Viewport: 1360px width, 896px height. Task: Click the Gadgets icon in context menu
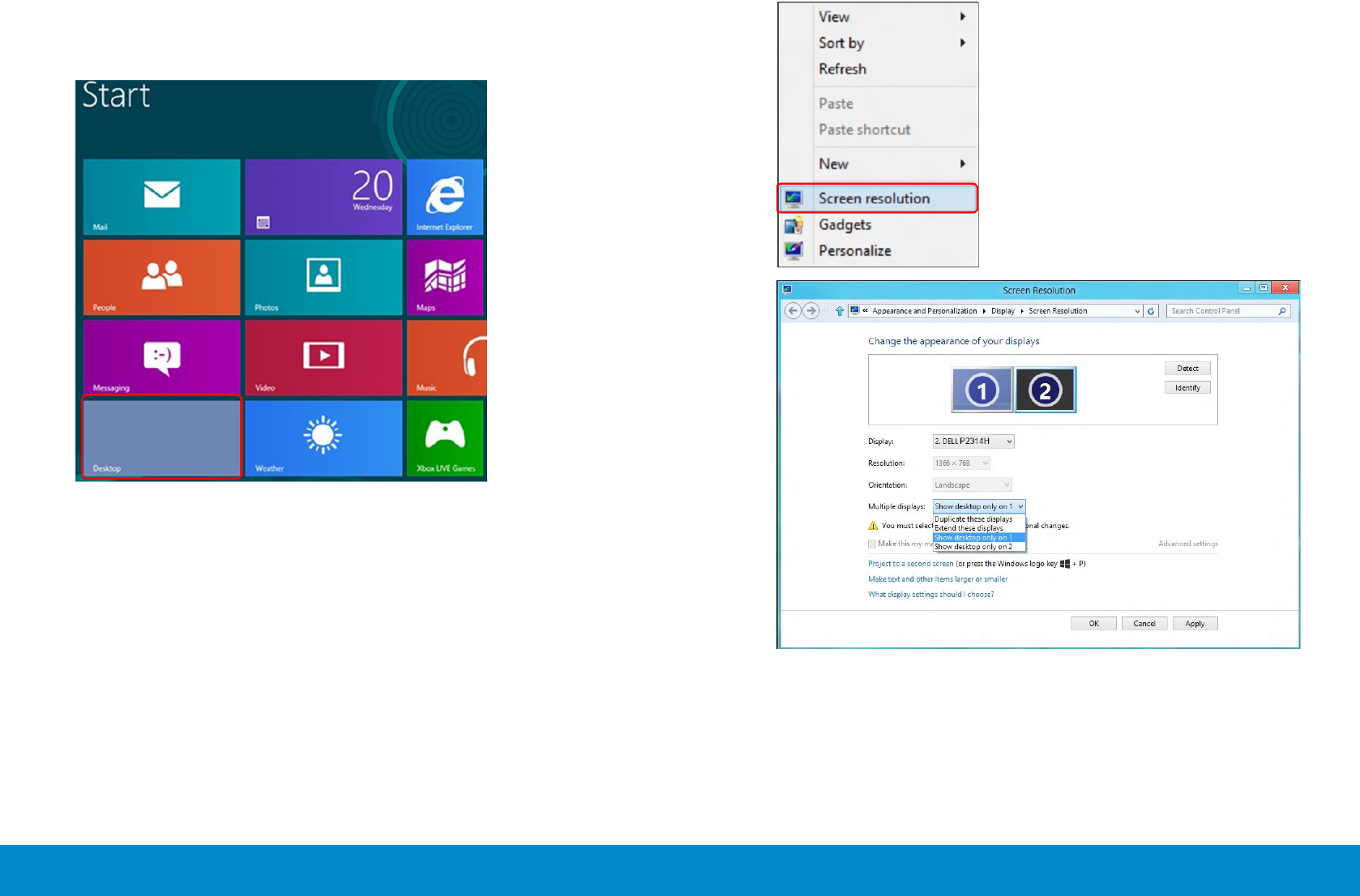pos(793,224)
